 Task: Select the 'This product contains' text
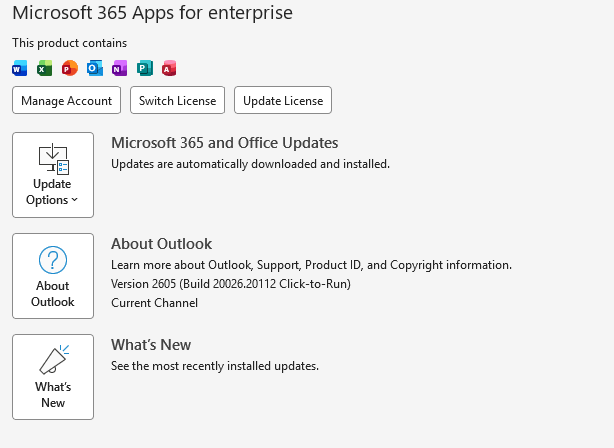point(69,43)
